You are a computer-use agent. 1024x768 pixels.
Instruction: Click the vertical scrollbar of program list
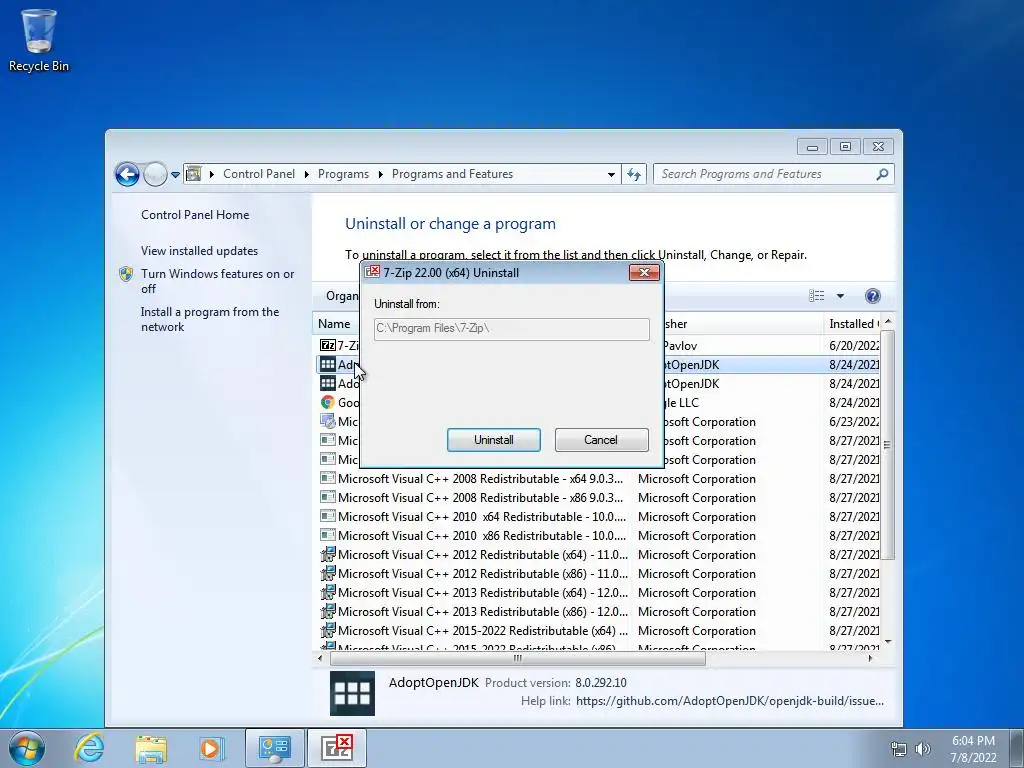click(x=887, y=445)
